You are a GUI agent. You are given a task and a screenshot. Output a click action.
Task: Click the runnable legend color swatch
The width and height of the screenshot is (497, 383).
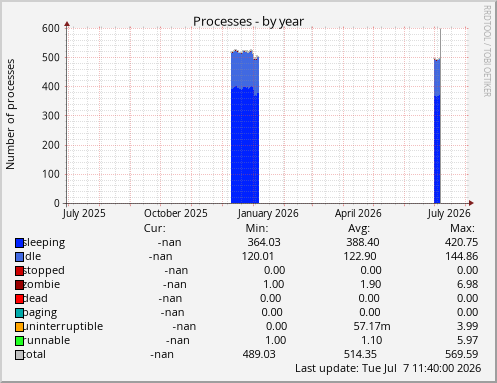pos(19,341)
